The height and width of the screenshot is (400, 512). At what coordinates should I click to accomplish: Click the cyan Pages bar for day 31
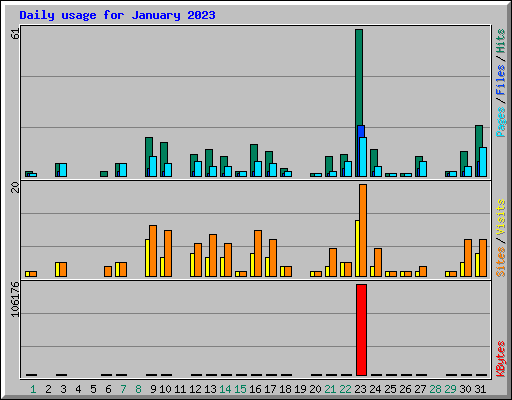tap(483, 162)
